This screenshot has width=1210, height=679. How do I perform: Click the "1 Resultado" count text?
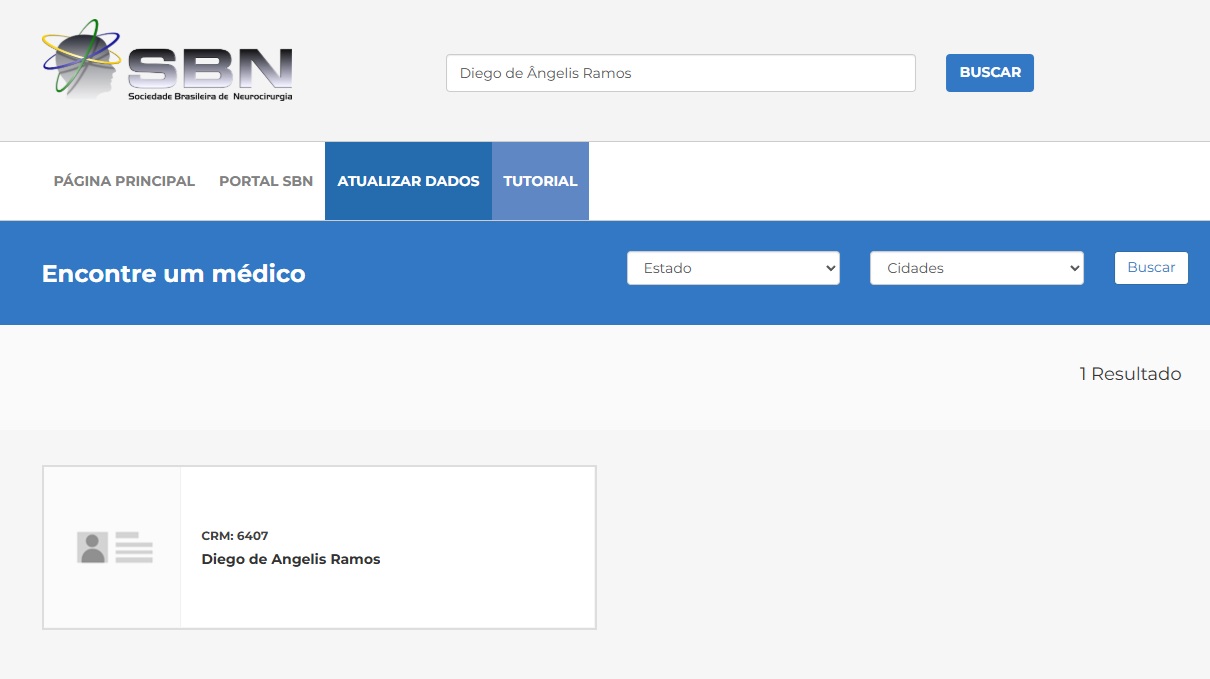pos(1130,374)
